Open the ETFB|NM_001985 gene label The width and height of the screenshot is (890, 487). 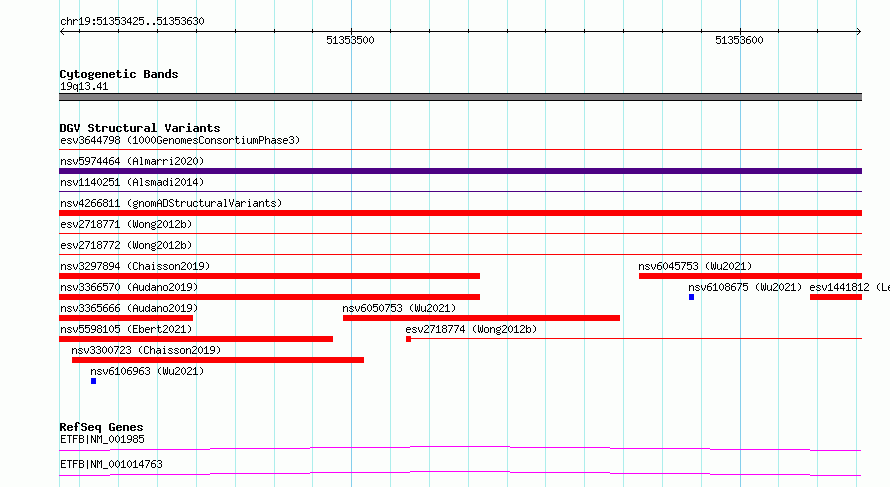[102, 439]
